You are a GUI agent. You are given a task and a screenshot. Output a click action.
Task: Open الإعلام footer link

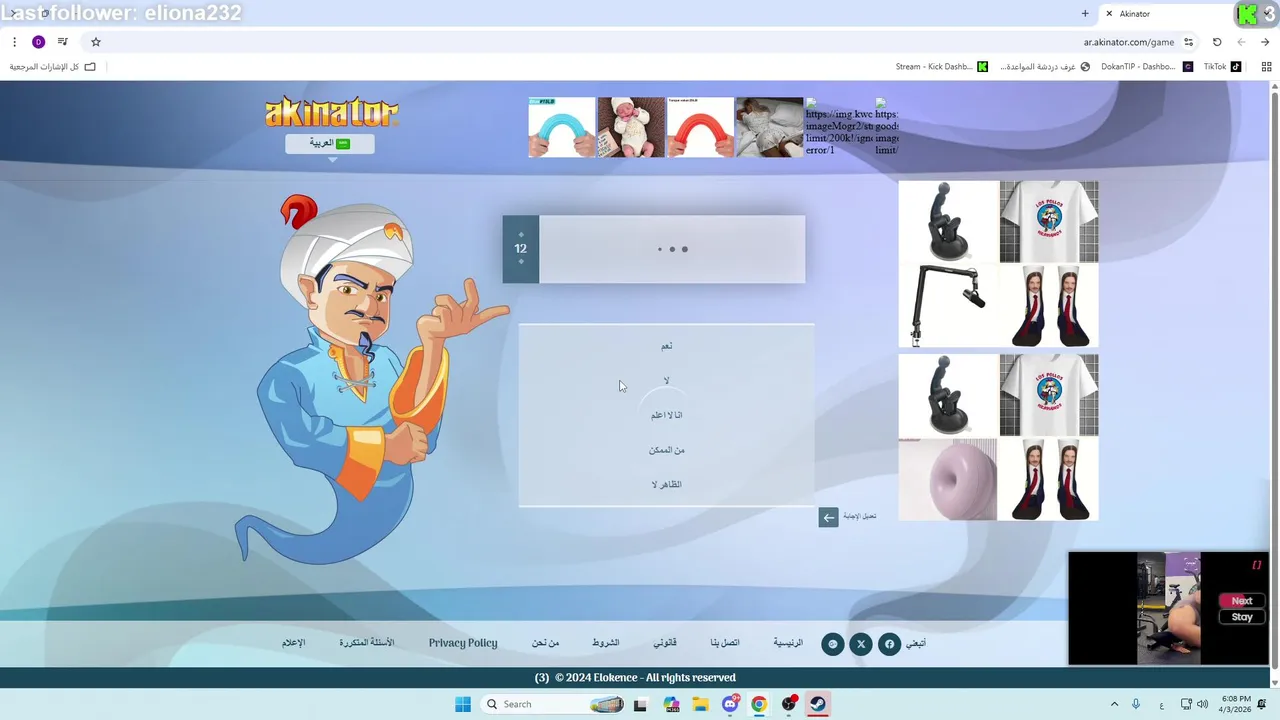294,643
